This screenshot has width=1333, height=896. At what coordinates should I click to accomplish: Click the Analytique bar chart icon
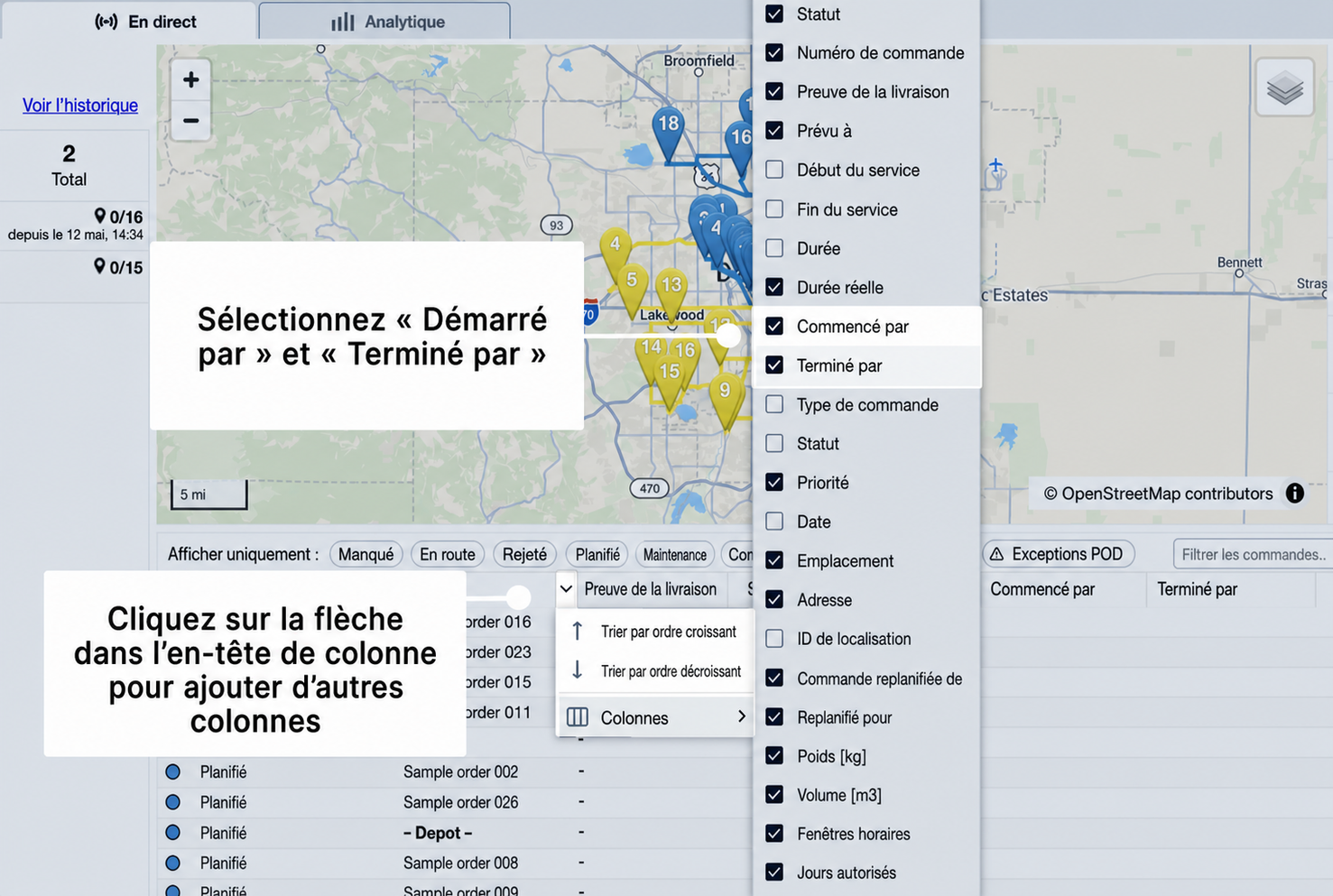coord(343,22)
